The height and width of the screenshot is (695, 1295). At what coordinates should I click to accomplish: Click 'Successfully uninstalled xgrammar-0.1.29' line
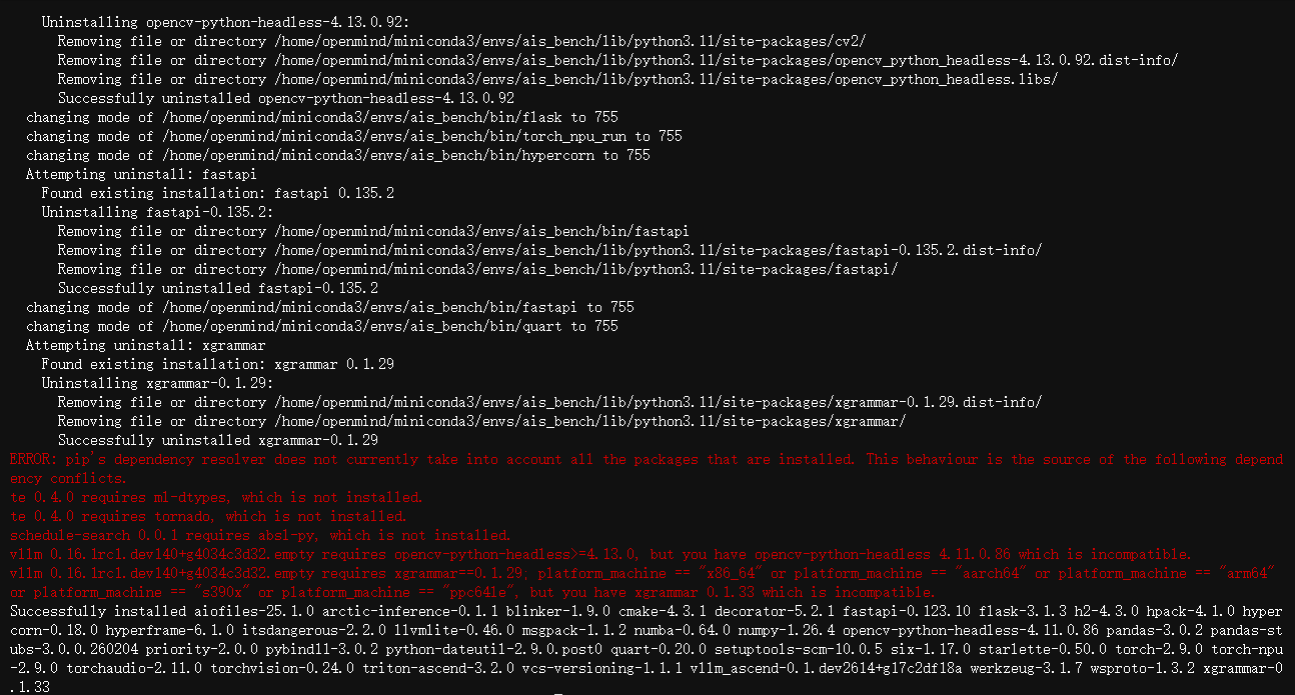coord(217,440)
